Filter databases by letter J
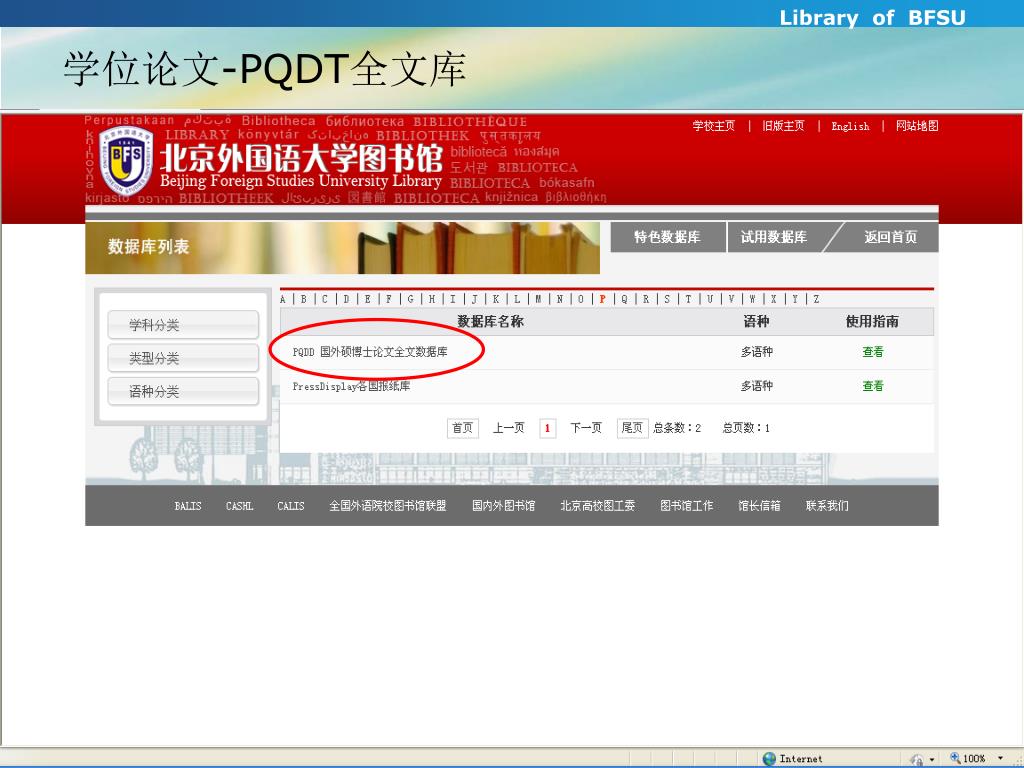 [x=475, y=299]
